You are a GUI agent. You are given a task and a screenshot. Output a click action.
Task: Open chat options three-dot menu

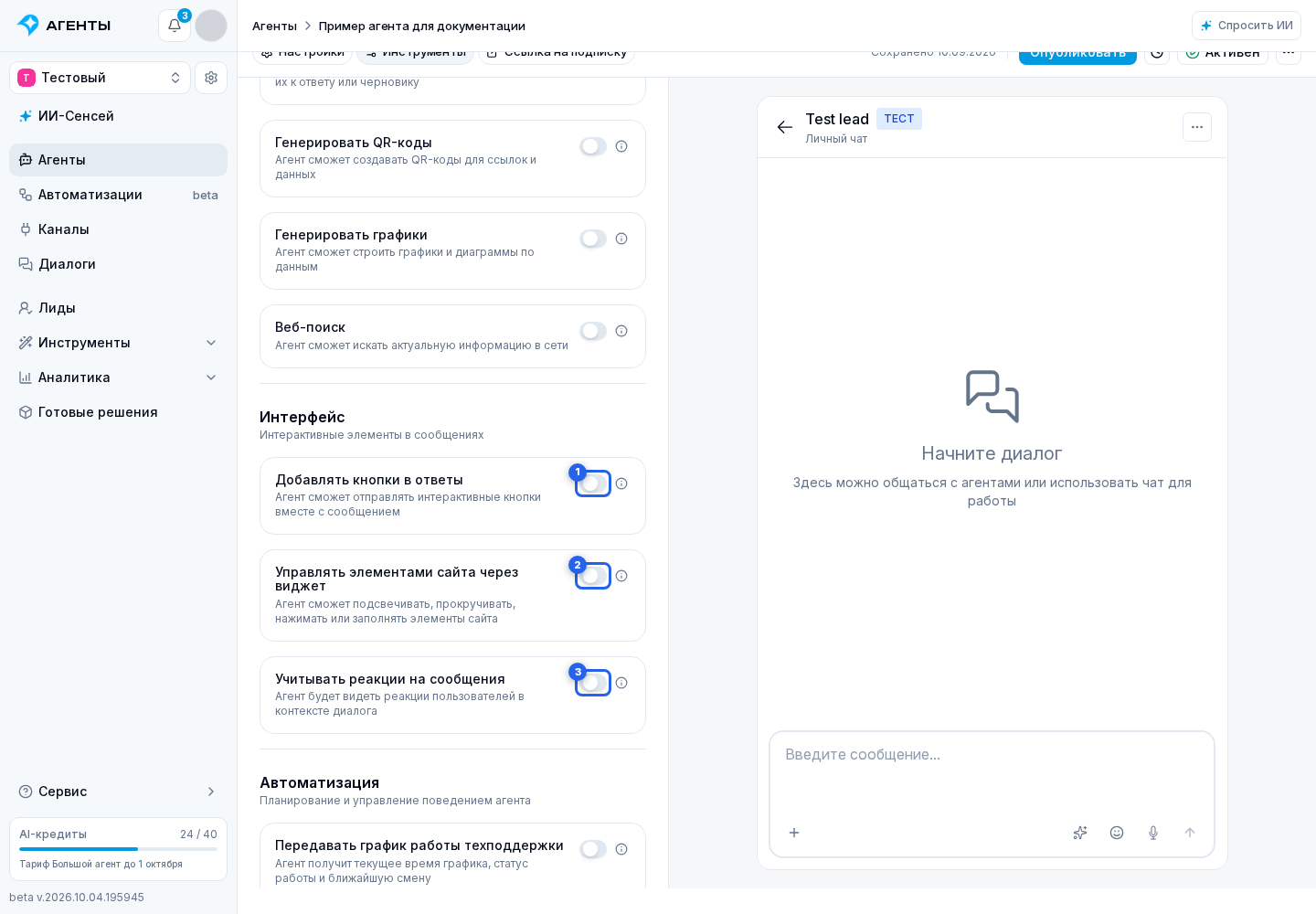(x=1197, y=127)
